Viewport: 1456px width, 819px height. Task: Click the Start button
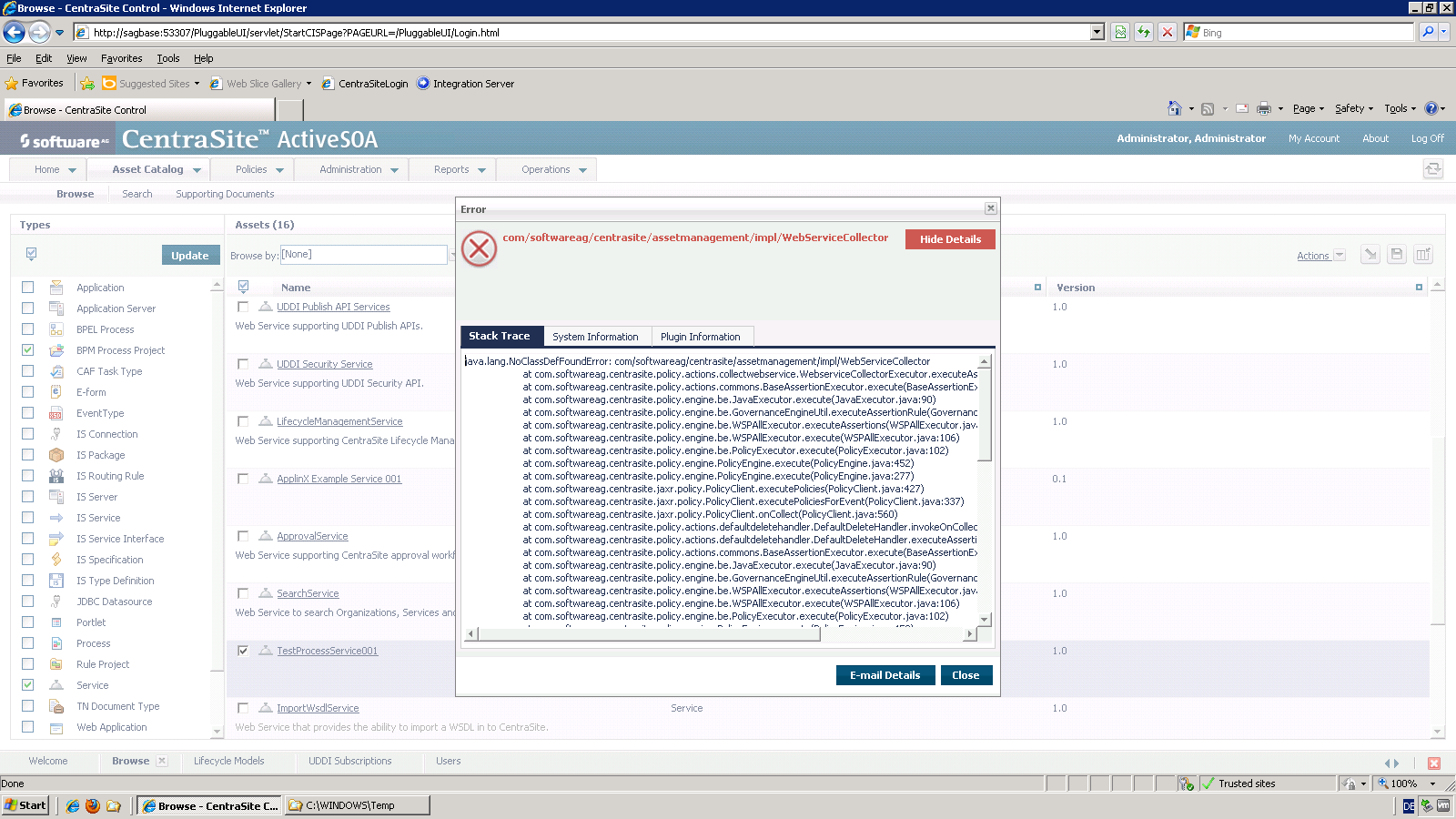pyautogui.click(x=25, y=805)
